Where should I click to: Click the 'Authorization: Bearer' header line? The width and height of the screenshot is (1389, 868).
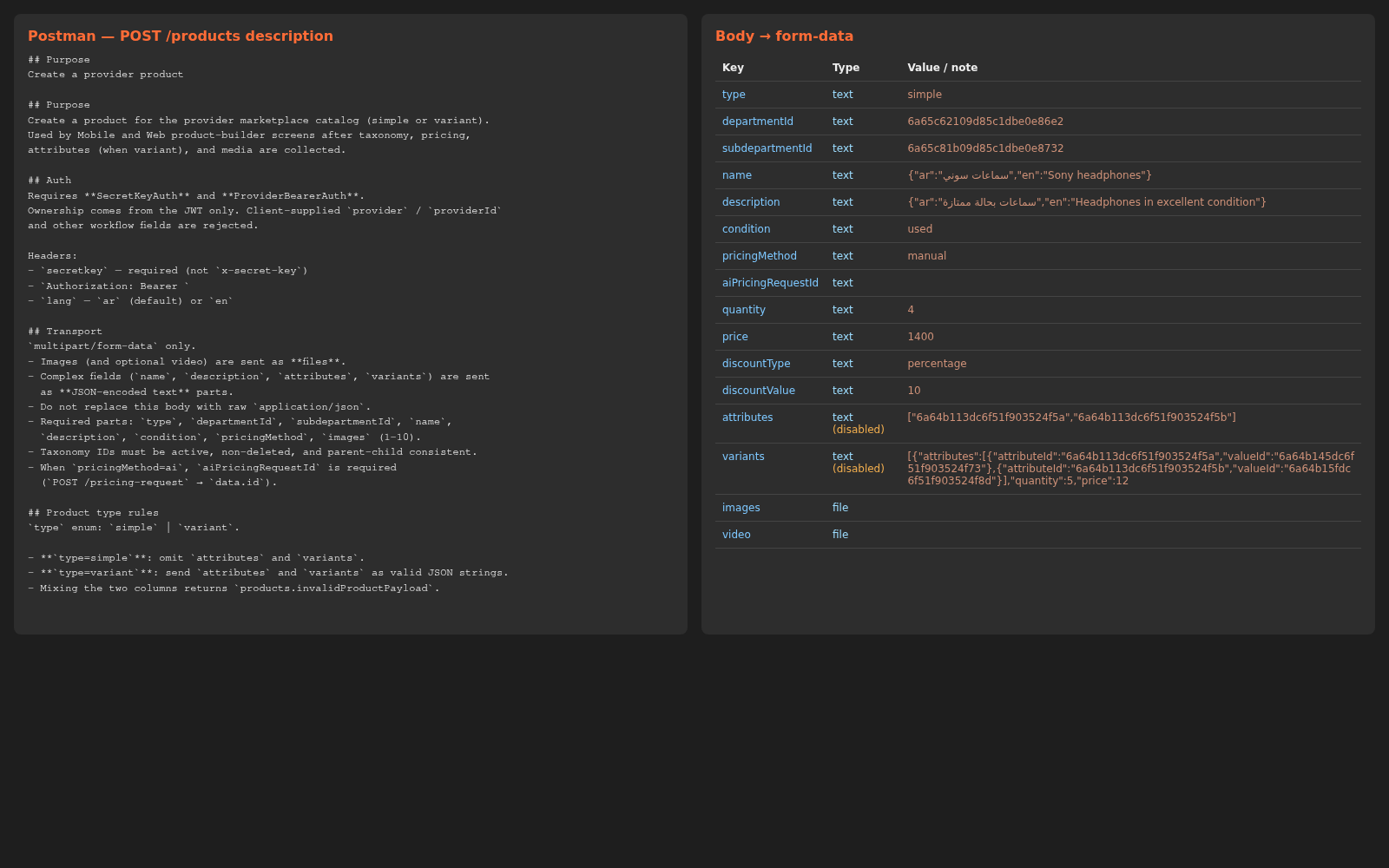point(109,286)
